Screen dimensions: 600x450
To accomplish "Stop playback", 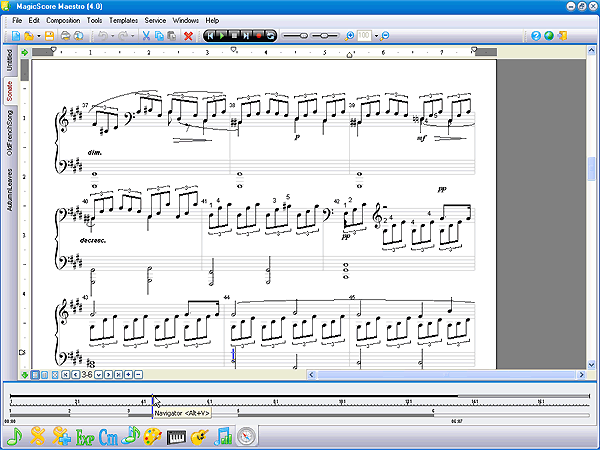I will tap(234, 36).
